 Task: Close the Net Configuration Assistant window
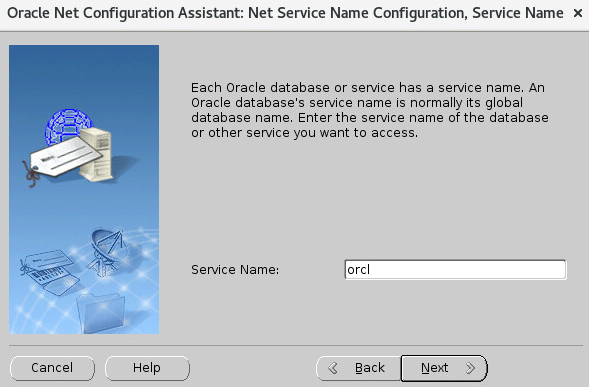[578, 14]
